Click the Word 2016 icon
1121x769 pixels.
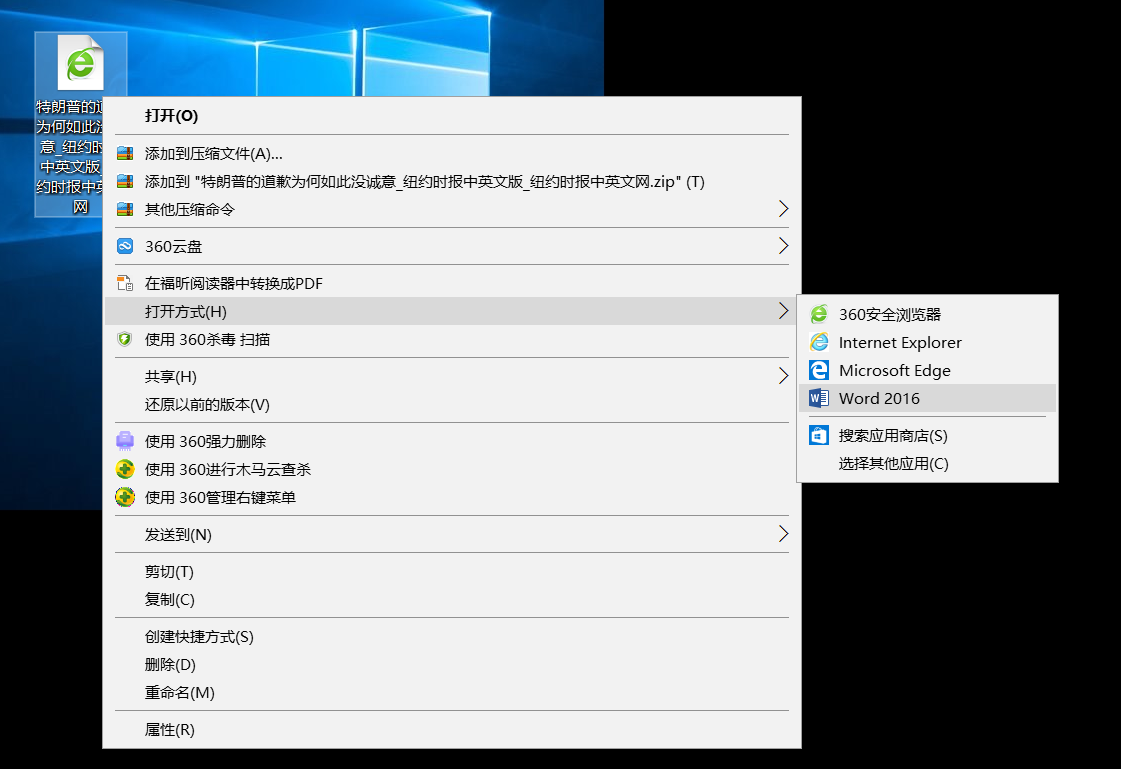819,398
